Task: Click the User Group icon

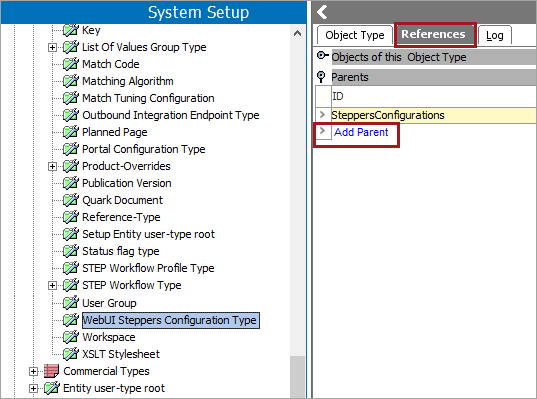Action: pos(71,303)
